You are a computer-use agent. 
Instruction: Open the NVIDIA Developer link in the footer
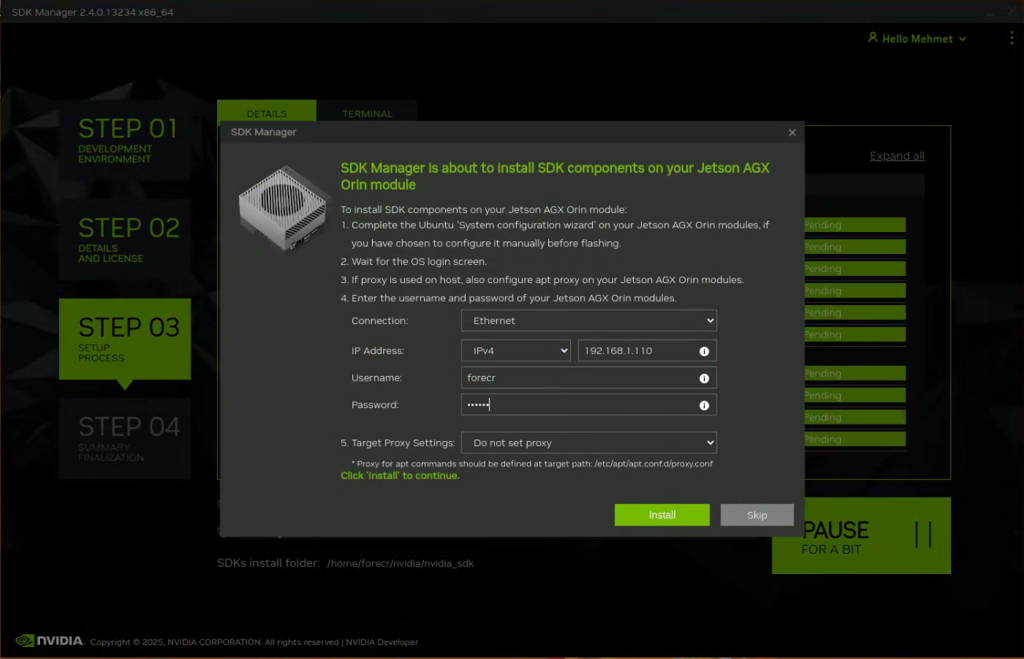point(382,642)
